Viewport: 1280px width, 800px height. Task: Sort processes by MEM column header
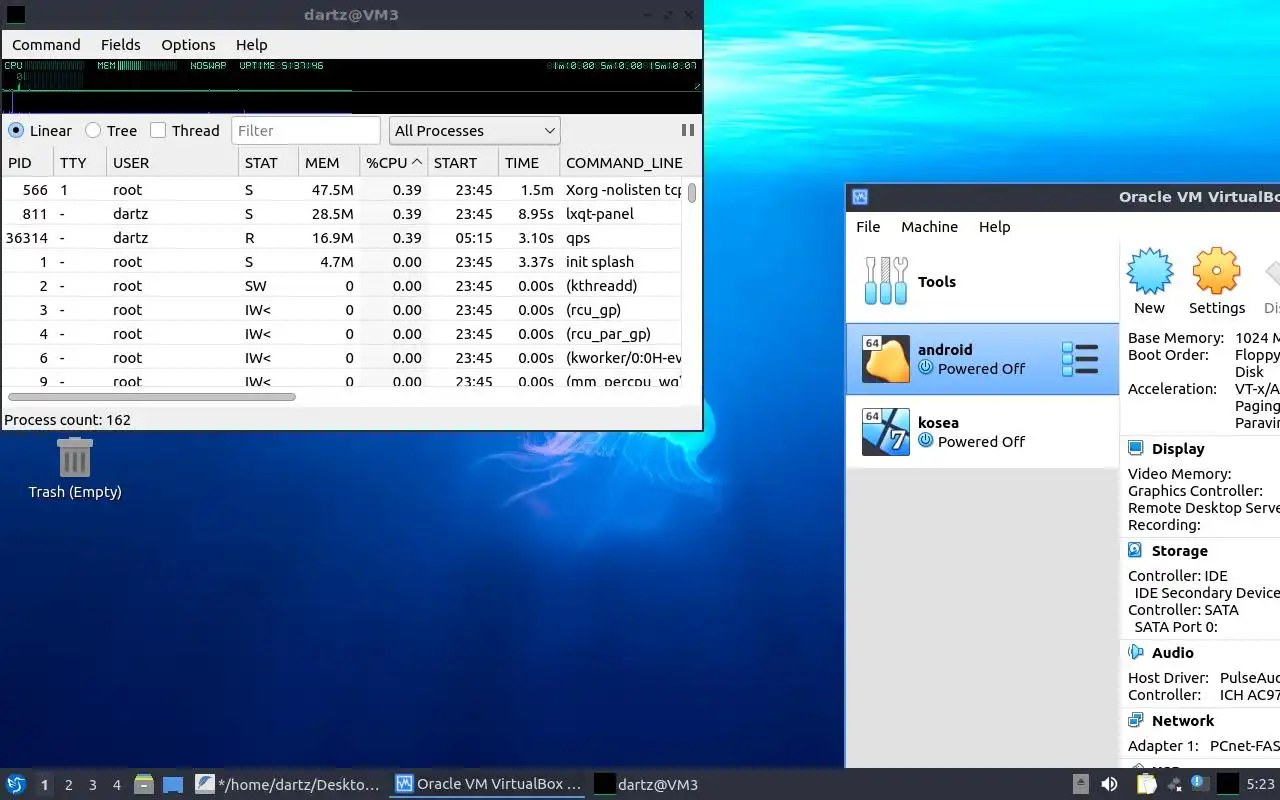[x=329, y=162]
